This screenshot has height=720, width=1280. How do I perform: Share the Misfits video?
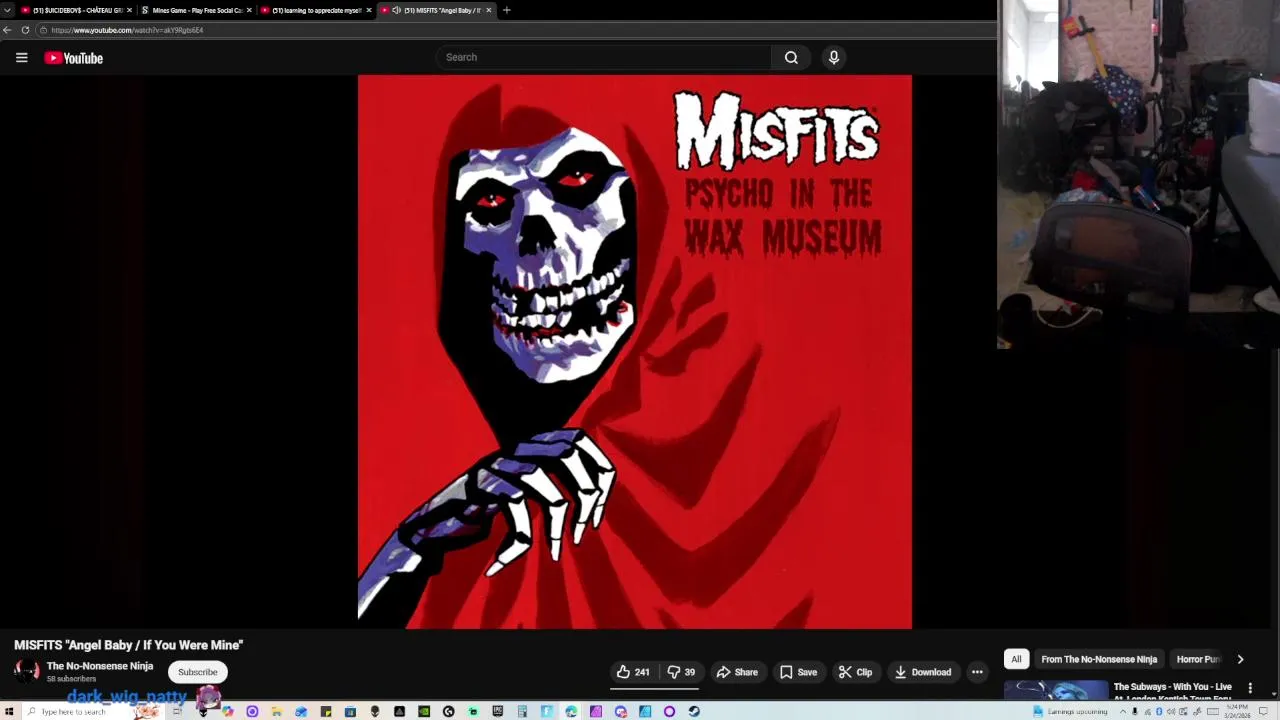737,672
